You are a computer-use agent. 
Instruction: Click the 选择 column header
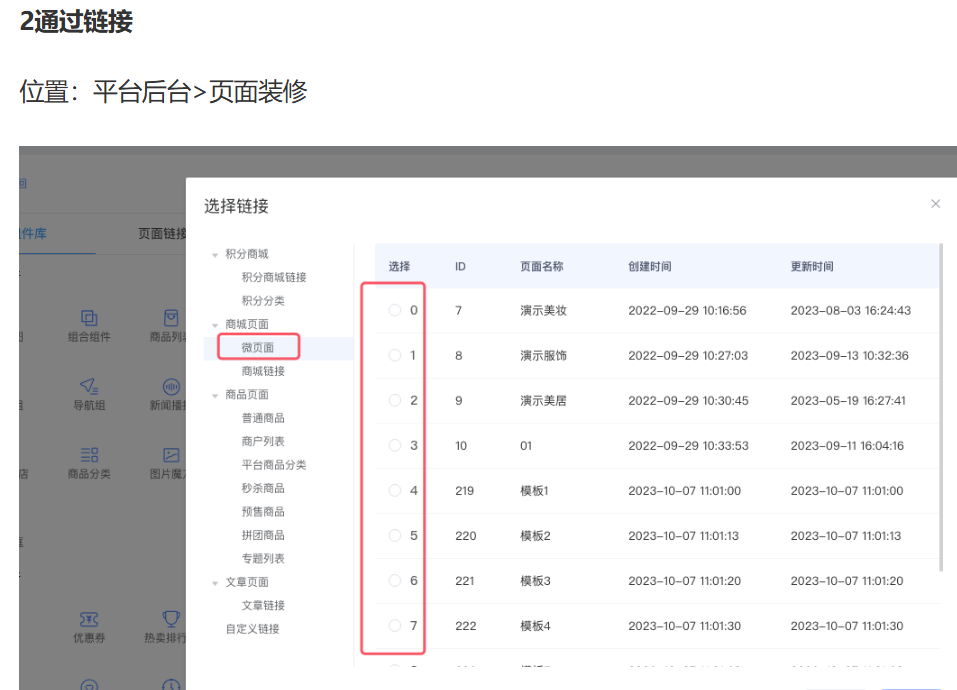click(399, 267)
